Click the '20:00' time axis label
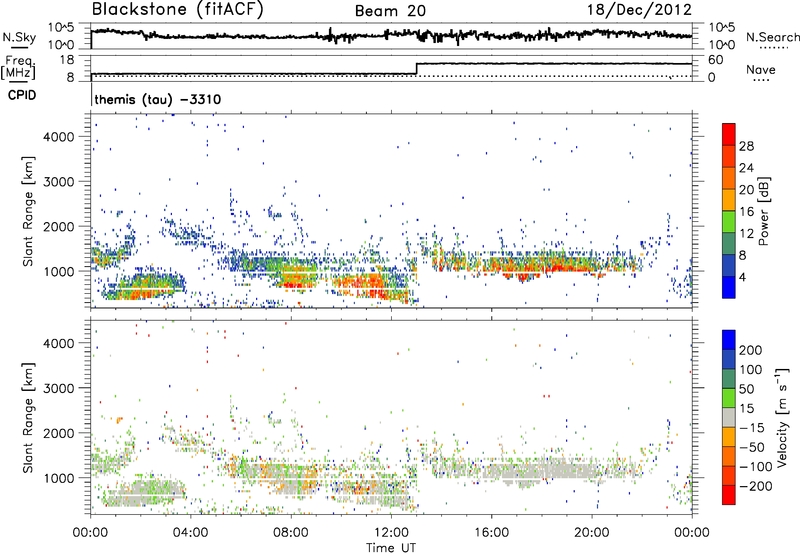The width and height of the screenshot is (800, 554). pyautogui.click(x=591, y=533)
